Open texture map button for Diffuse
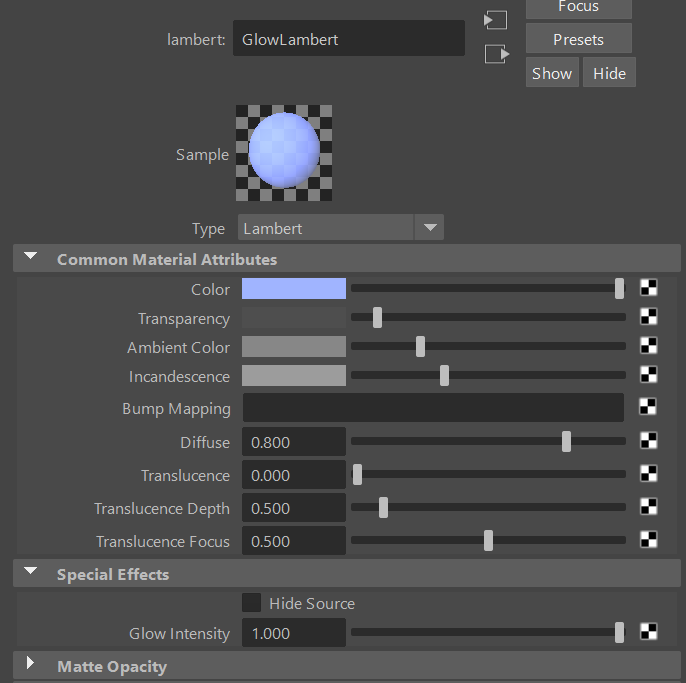 (648, 441)
